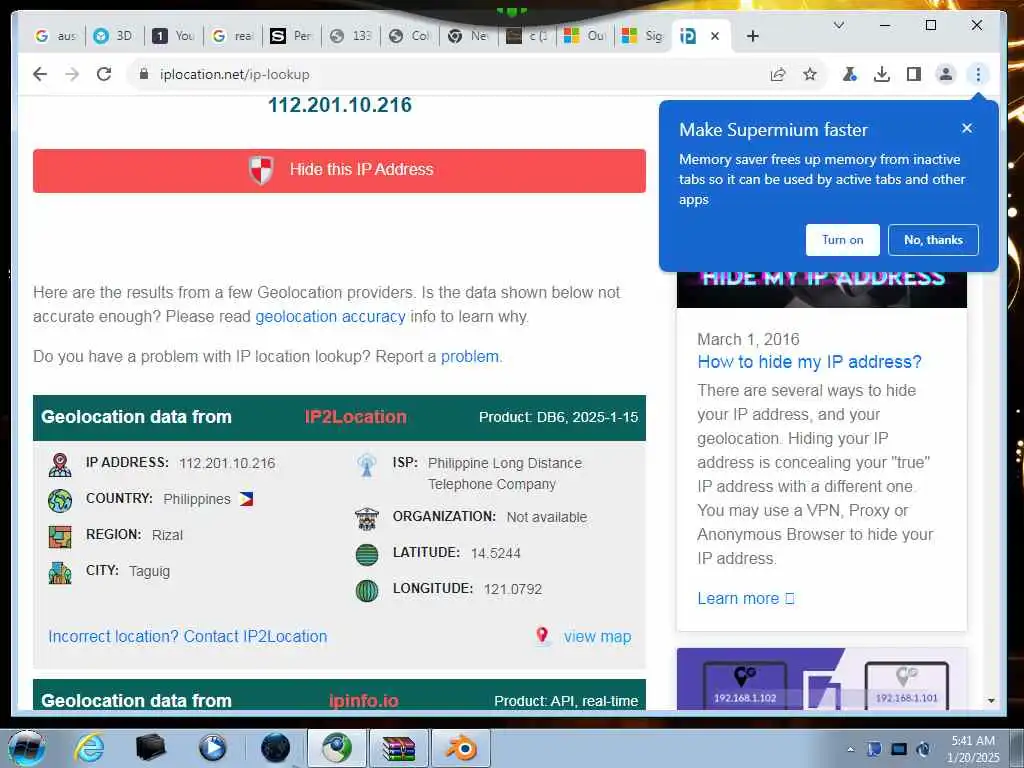
Task: Open a new tab with plus button
Action: 752,37
